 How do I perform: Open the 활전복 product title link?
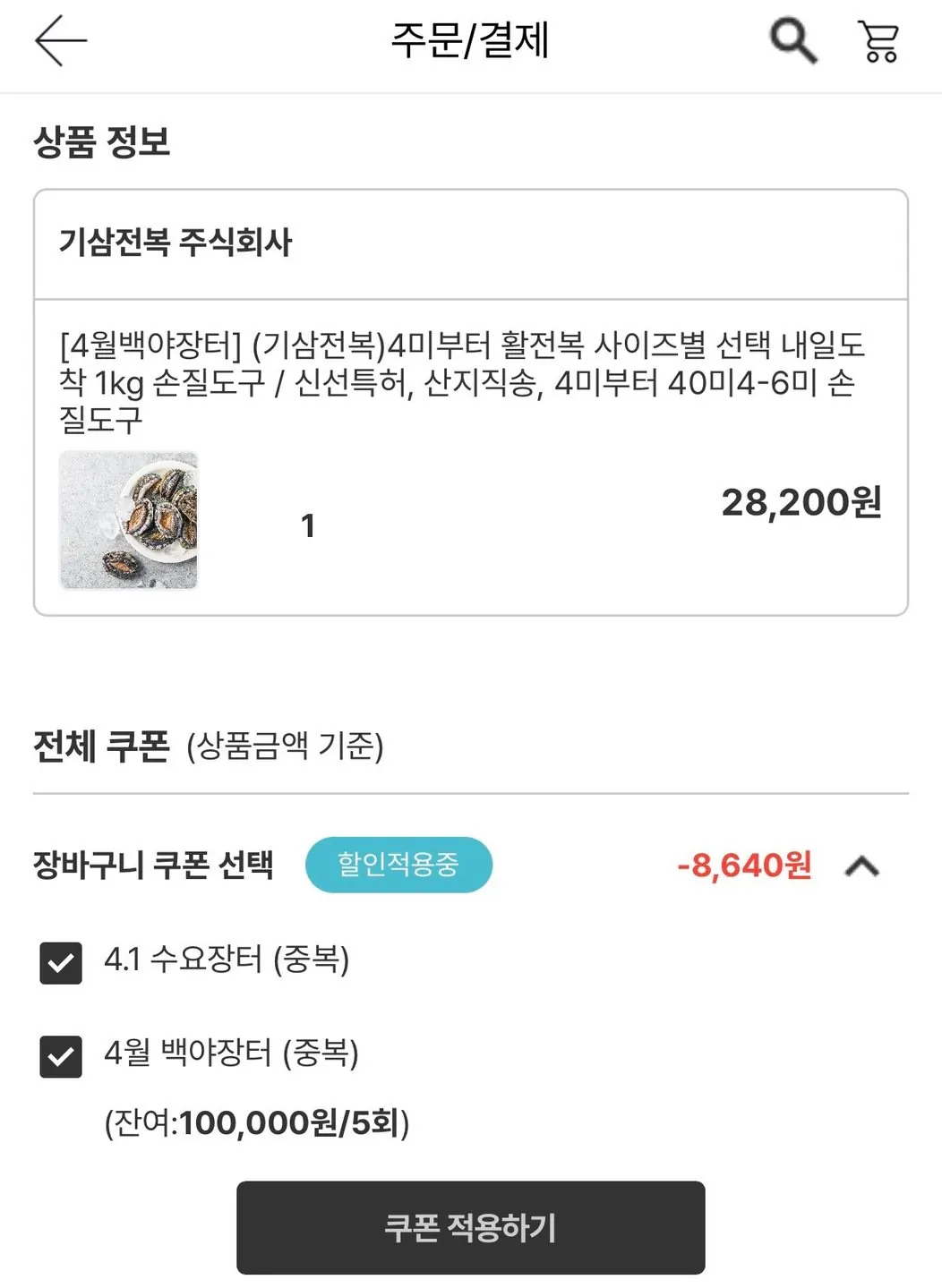(x=461, y=381)
